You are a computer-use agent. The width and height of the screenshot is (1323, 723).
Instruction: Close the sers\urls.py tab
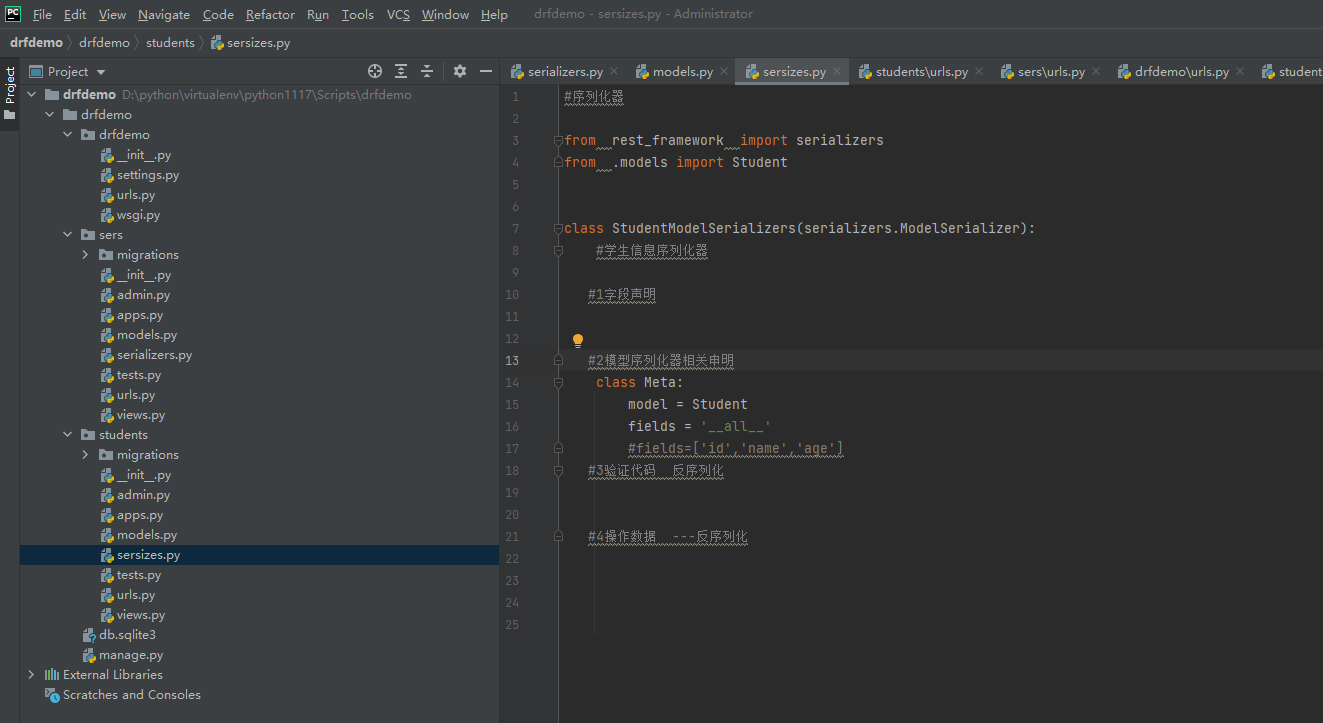point(1096,71)
